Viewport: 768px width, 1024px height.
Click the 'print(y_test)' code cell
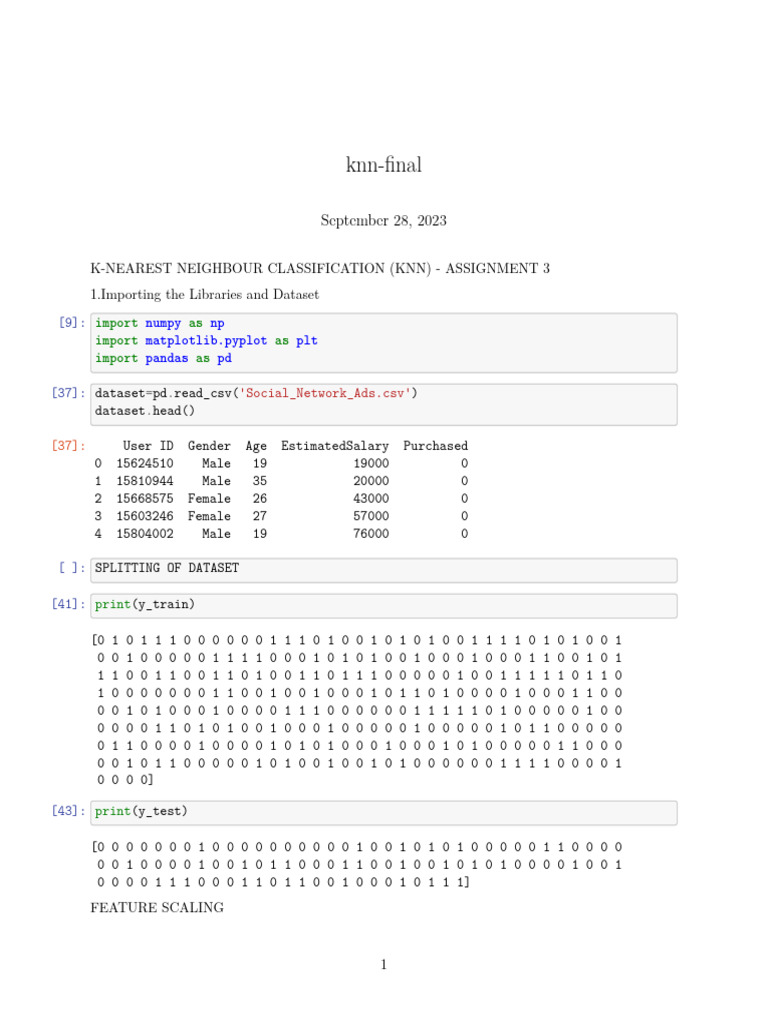(x=383, y=813)
